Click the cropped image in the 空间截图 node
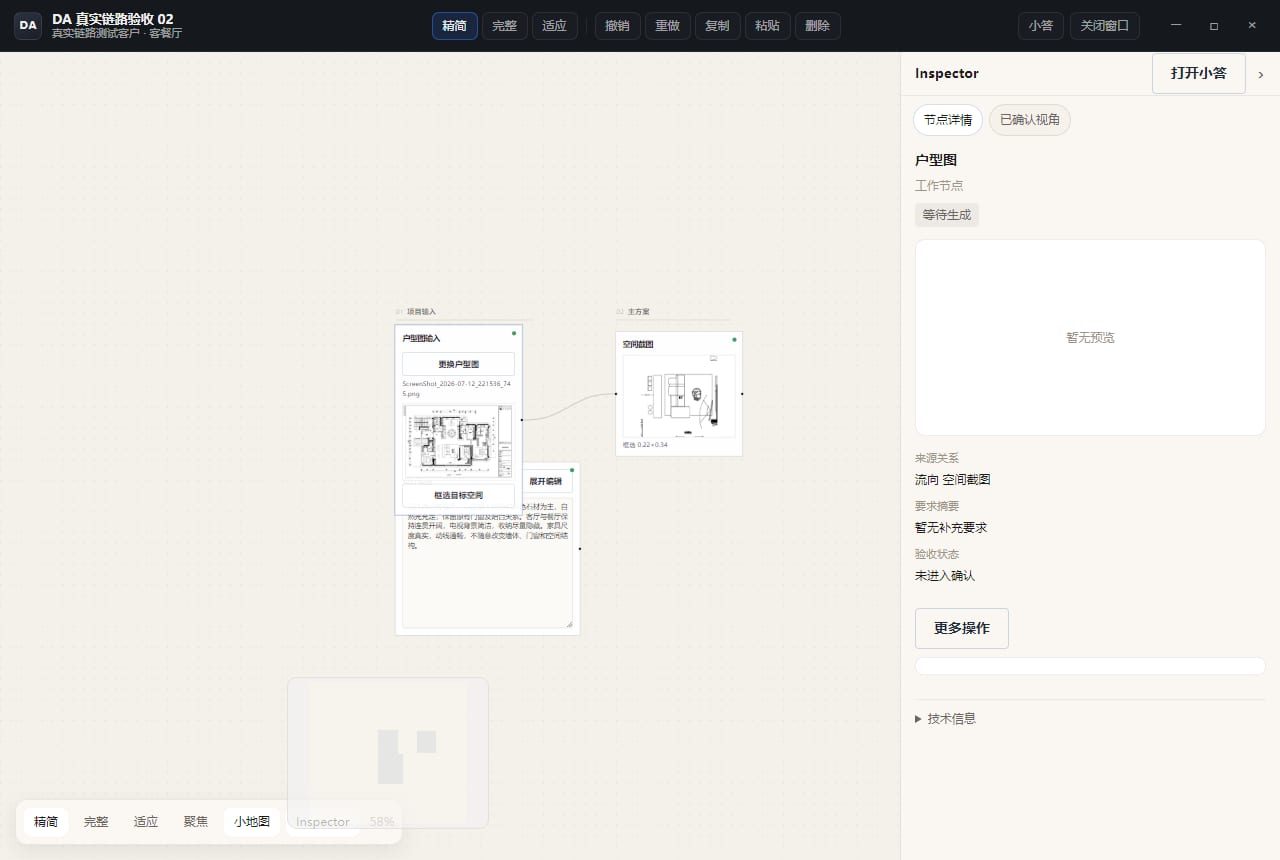Image resolution: width=1280 pixels, height=860 pixels. click(x=679, y=396)
